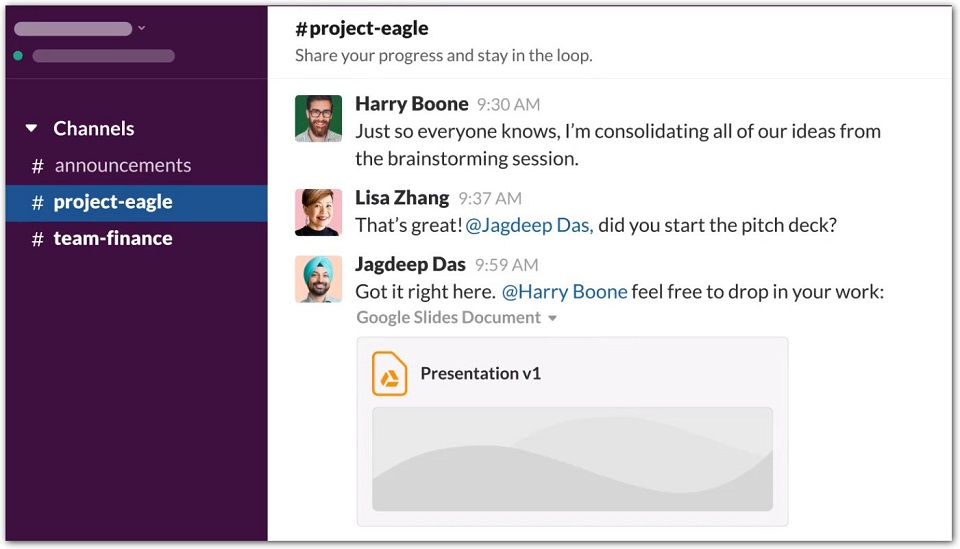Click the @Jagdeep Das mention link
The height and width of the screenshot is (549, 960).
pyautogui.click(x=529, y=226)
